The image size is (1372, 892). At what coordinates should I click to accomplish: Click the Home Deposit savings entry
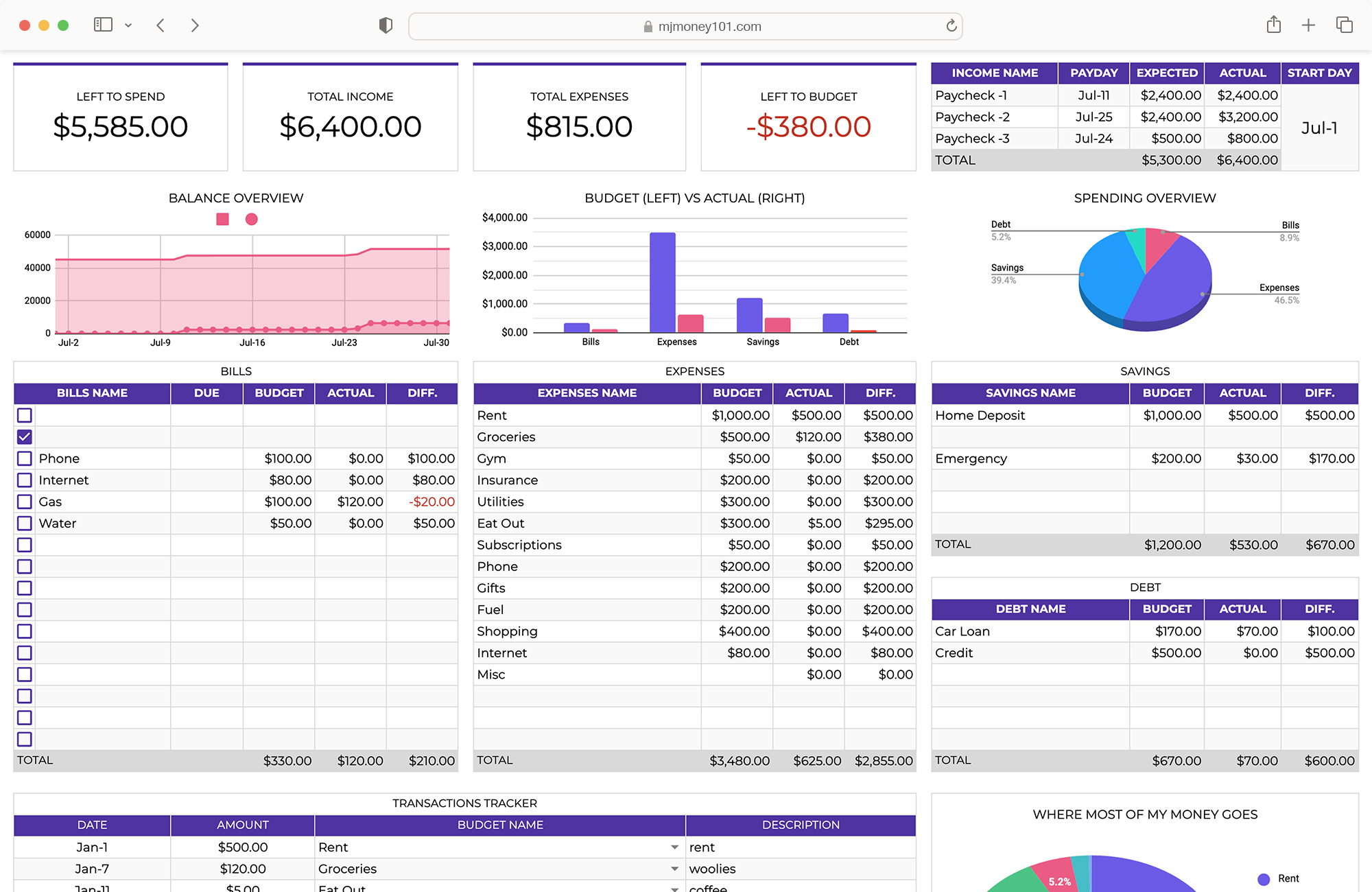[x=980, y=415]
